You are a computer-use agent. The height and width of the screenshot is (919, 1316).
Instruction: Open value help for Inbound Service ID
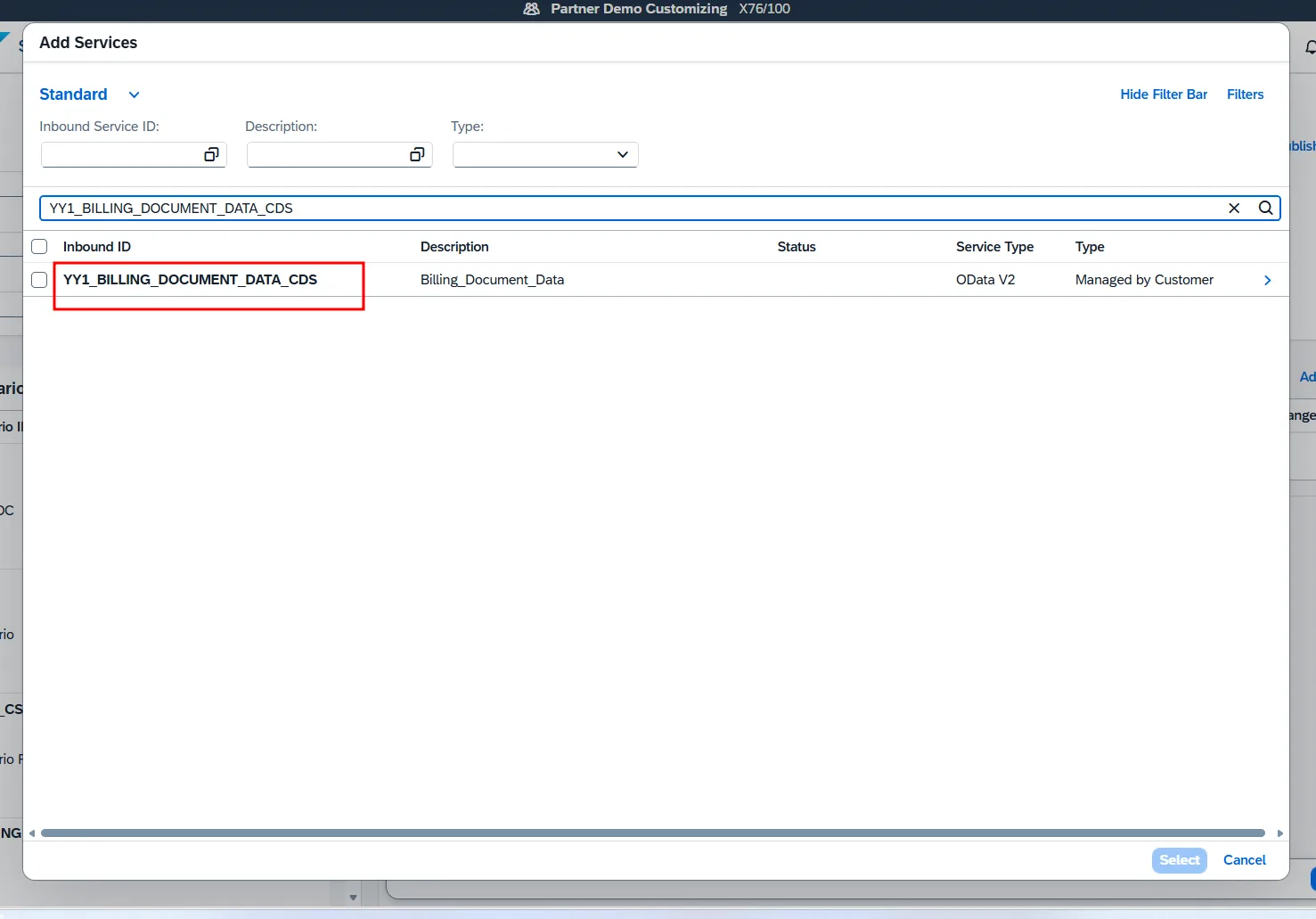click(211, 154)
